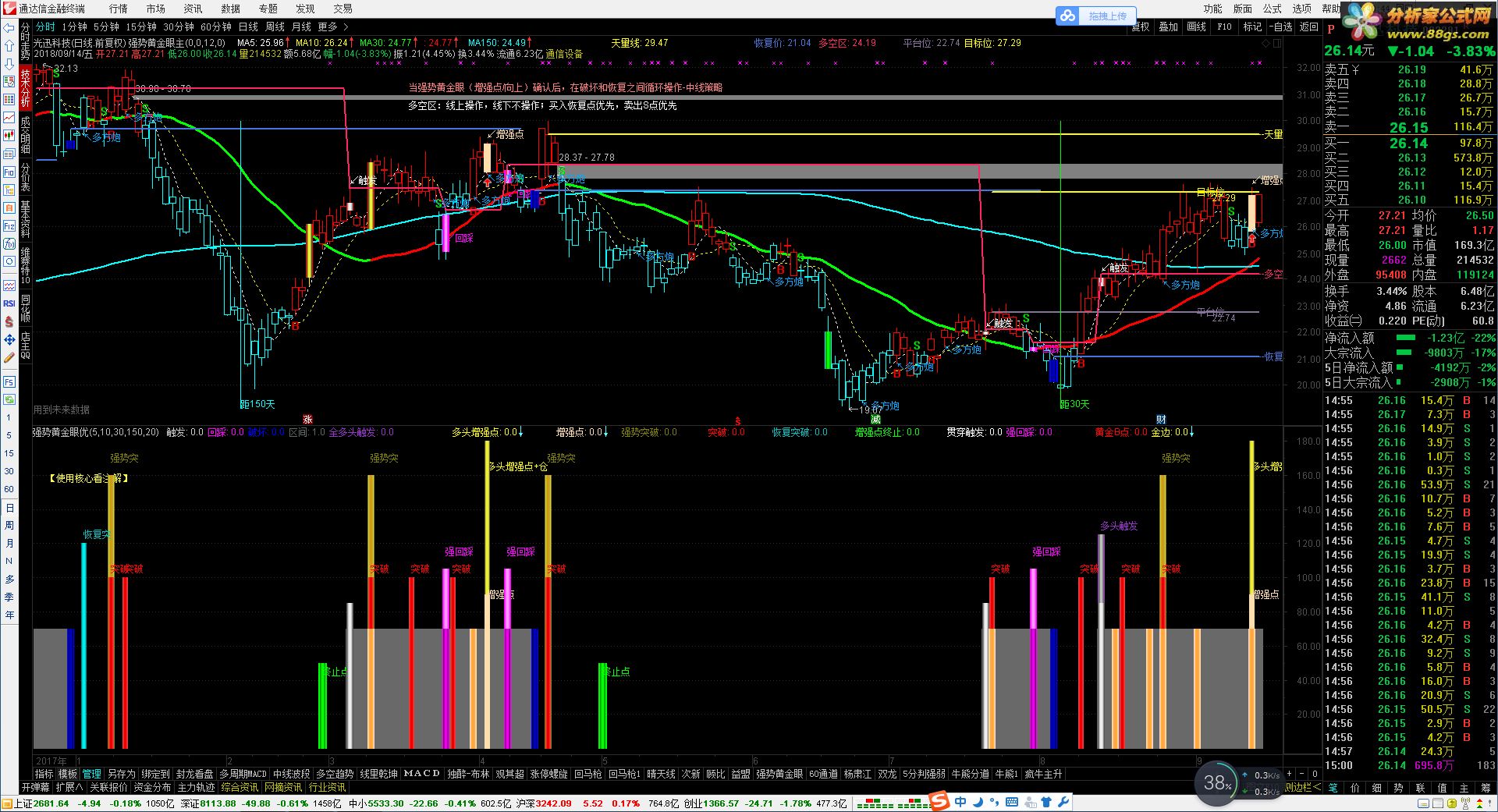This screenshot has height=812, width=1498.
Task: Click the keyboard icon in Sogou toolbar
Action: (x=1012, y=802)
